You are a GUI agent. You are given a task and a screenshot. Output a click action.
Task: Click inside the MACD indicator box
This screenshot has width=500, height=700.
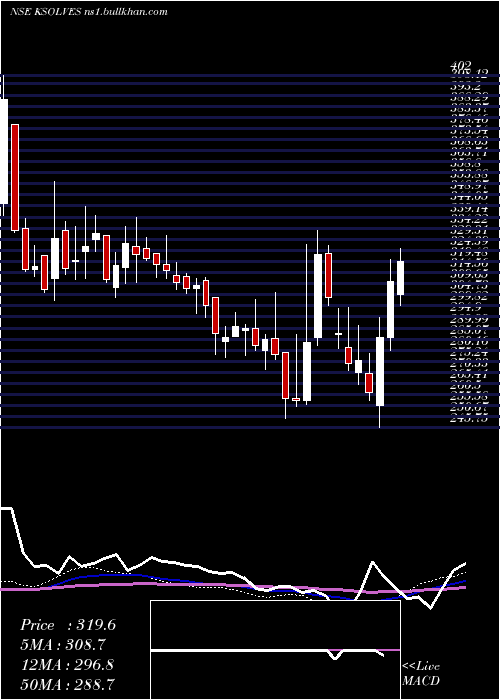point(275,650)
